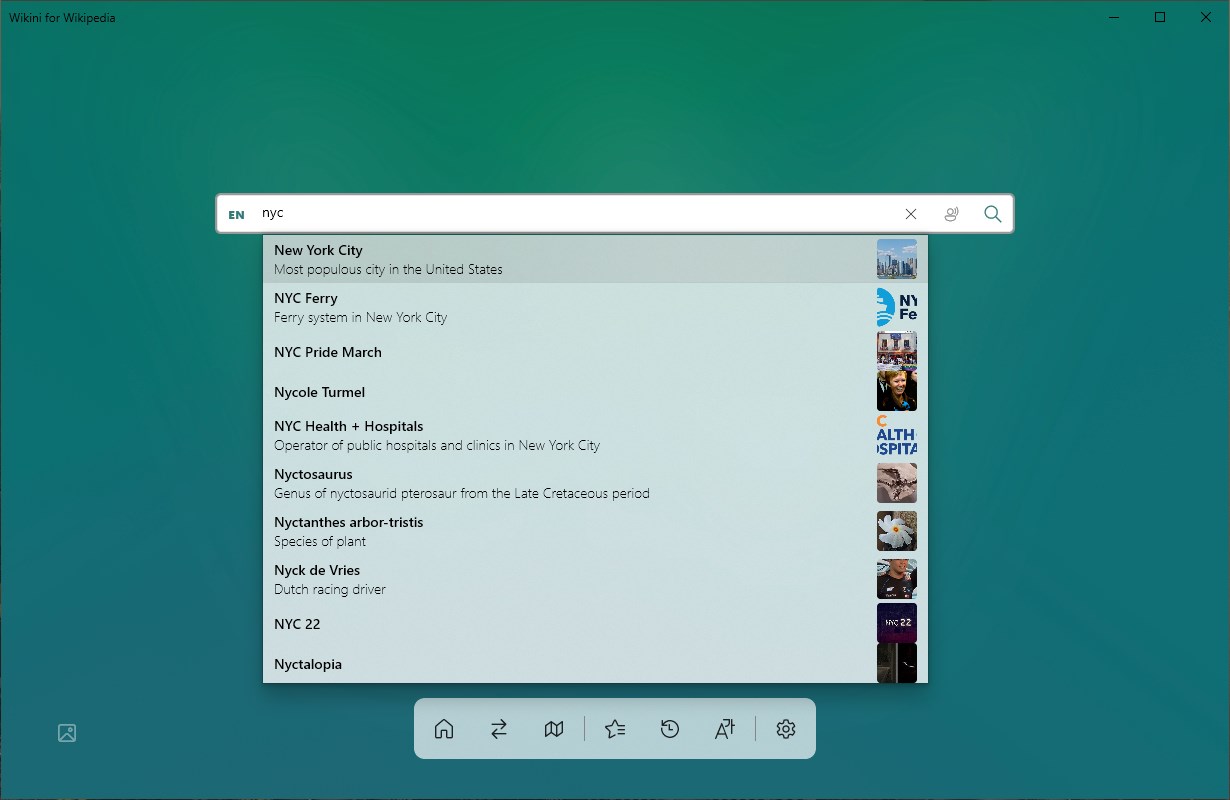Select the New York City suggestion
This screenshot has height=800, width=1230.
(595, 259)
